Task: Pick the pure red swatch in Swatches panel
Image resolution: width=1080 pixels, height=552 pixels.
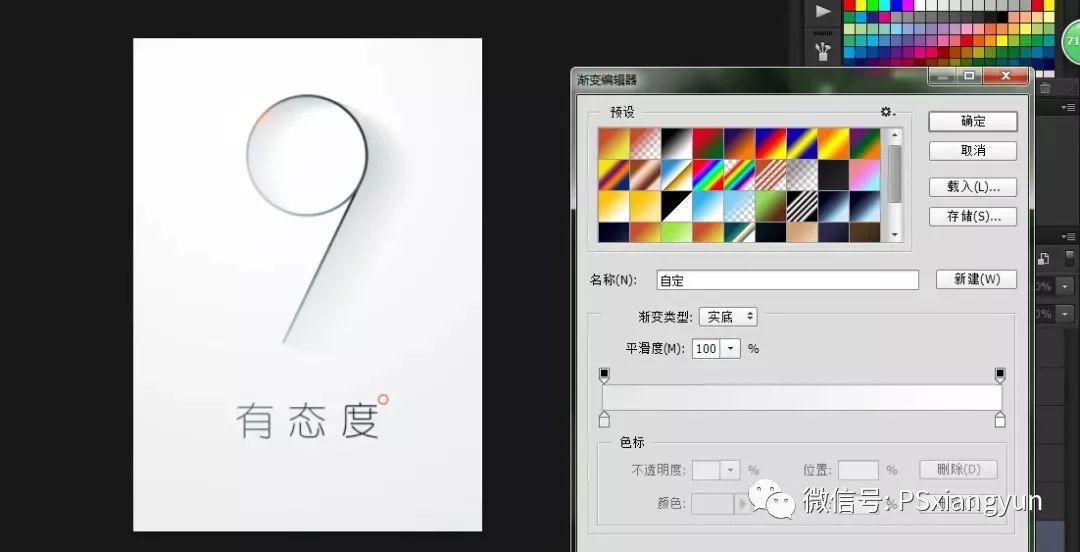Action: [849, 6]
